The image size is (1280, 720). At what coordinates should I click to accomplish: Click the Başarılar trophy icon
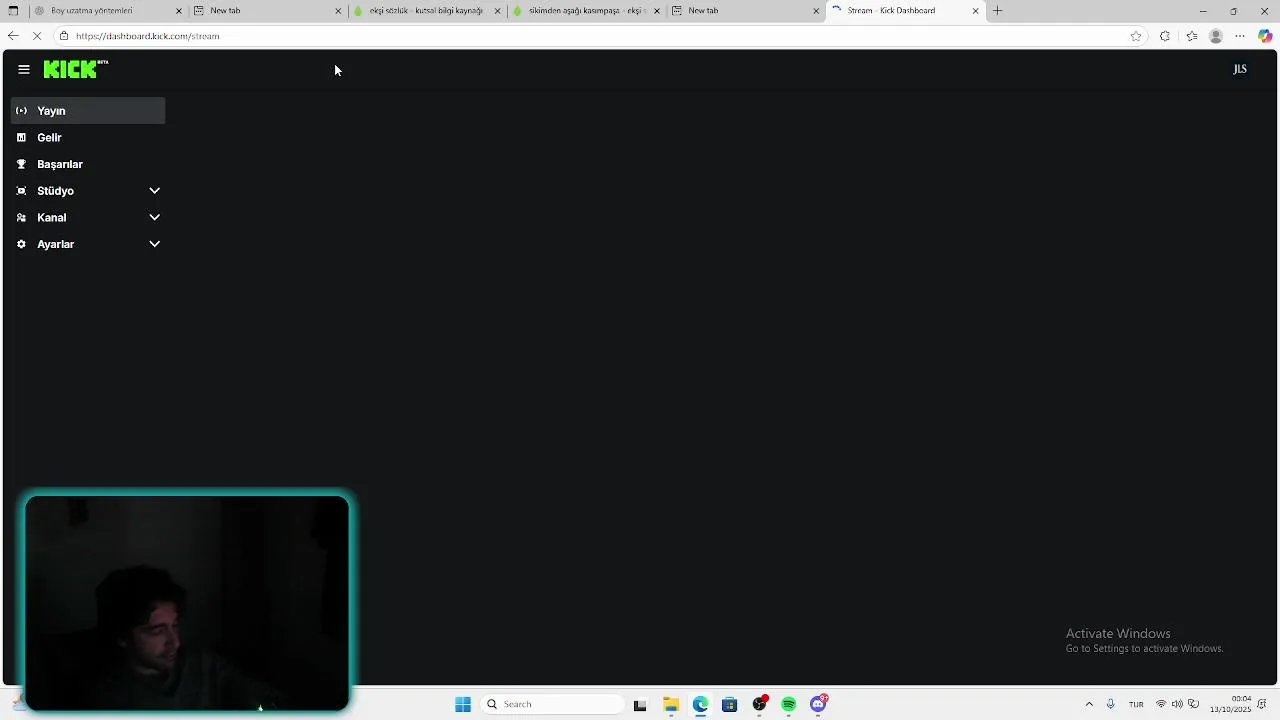click(x=21, y=164)
